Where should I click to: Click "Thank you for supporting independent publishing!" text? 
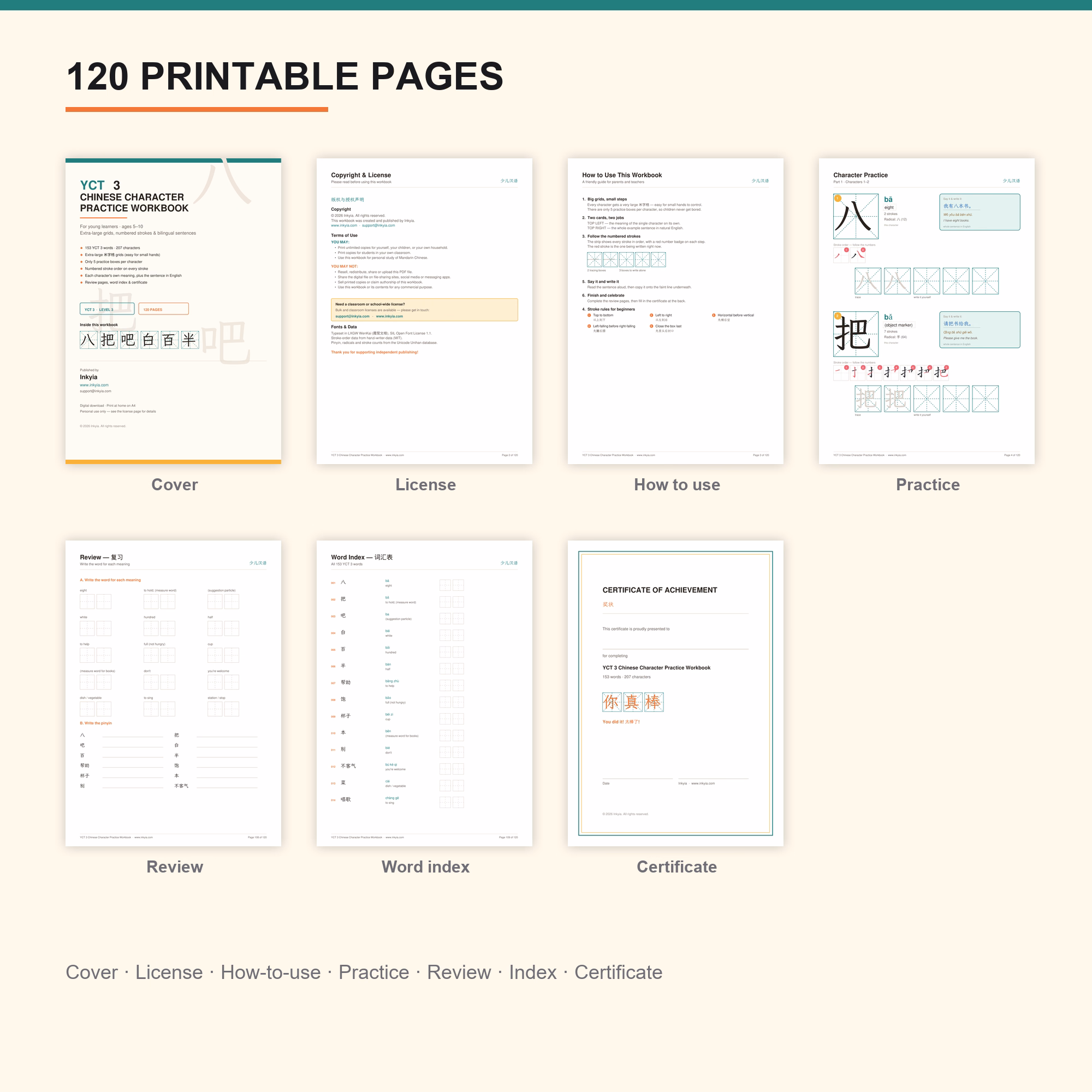tap(375, 352)
